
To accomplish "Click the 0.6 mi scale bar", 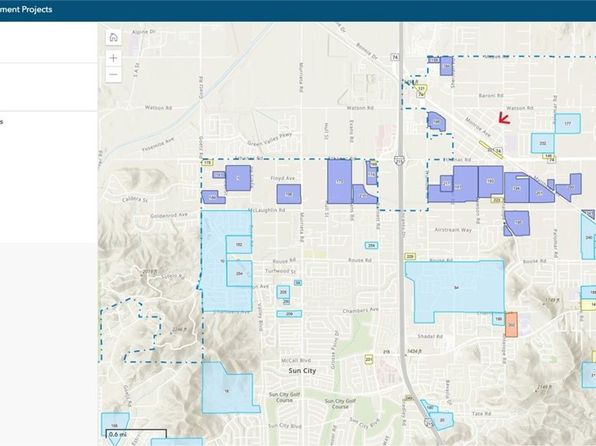I will coord(136,434).
